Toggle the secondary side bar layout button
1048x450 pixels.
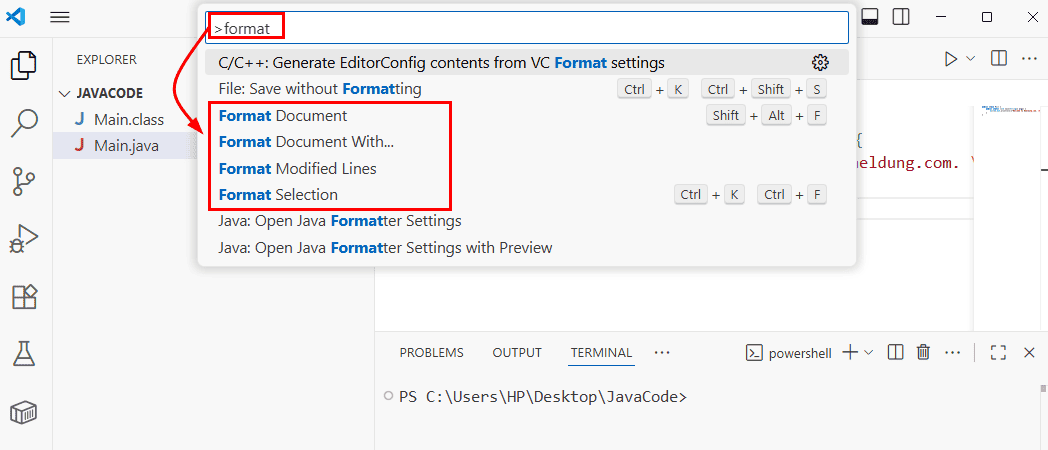pyautogui.click(x=901, y=16)
